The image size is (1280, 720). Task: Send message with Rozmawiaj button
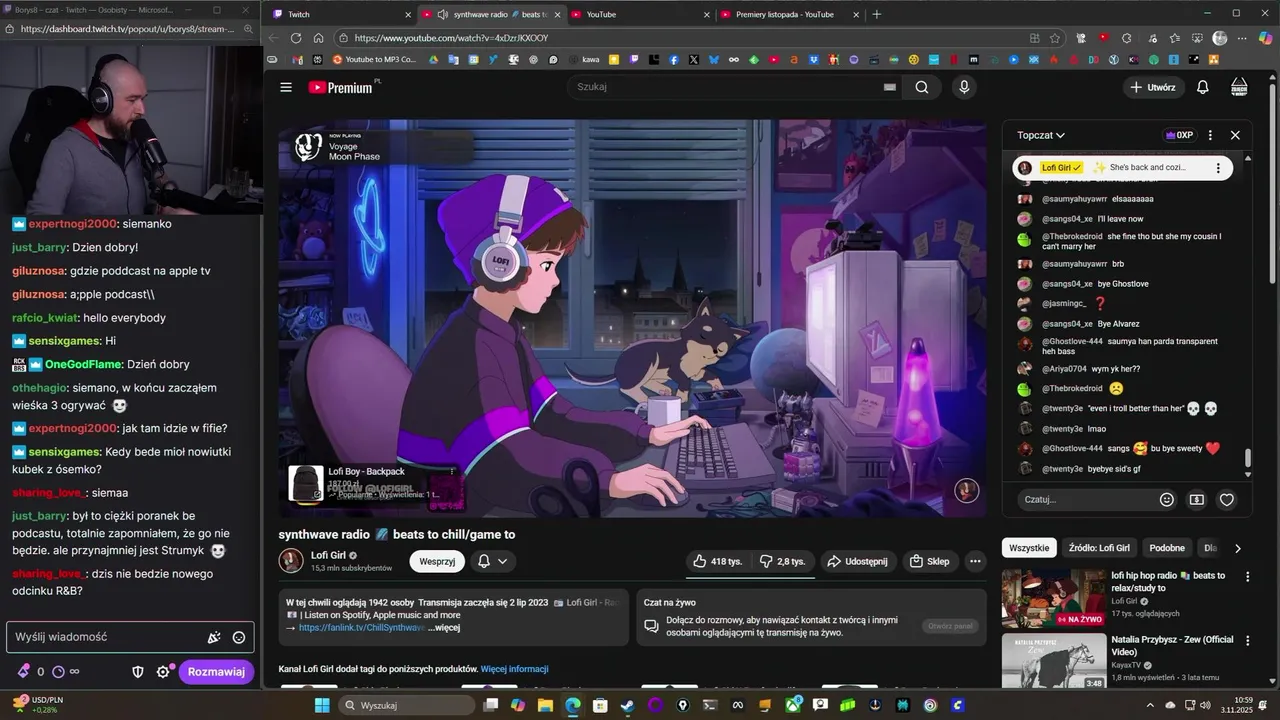[x=216, y=672]
